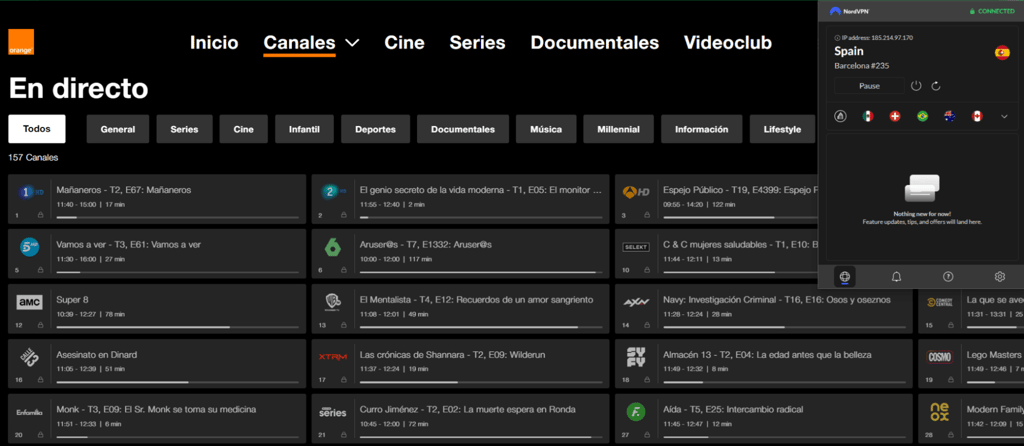Click NordVPN flame quick connect icon

coord(840,116)
